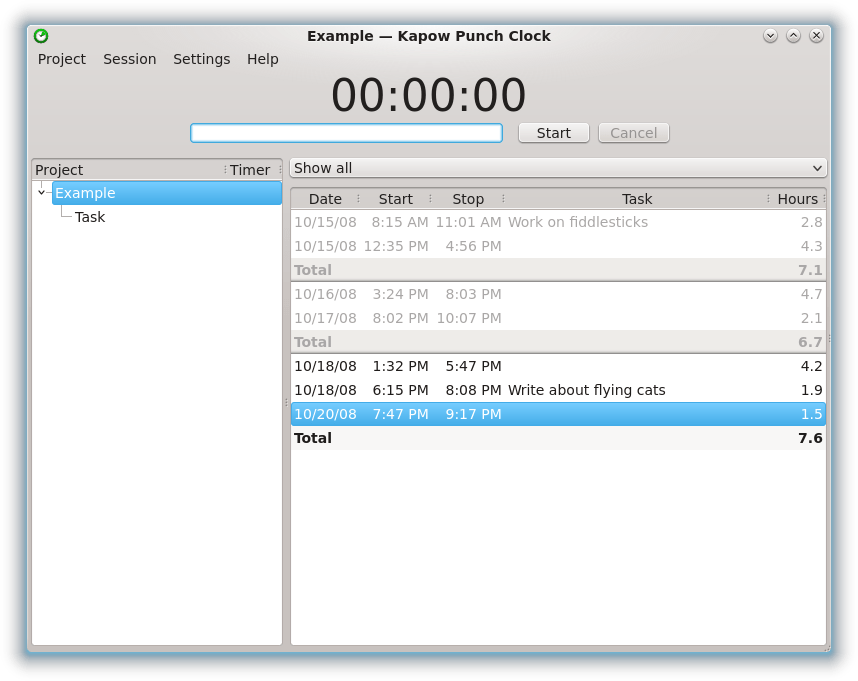Start the timer with the Start button
Viewport: 858px width, 681px height.
click(x=554, y=133)
